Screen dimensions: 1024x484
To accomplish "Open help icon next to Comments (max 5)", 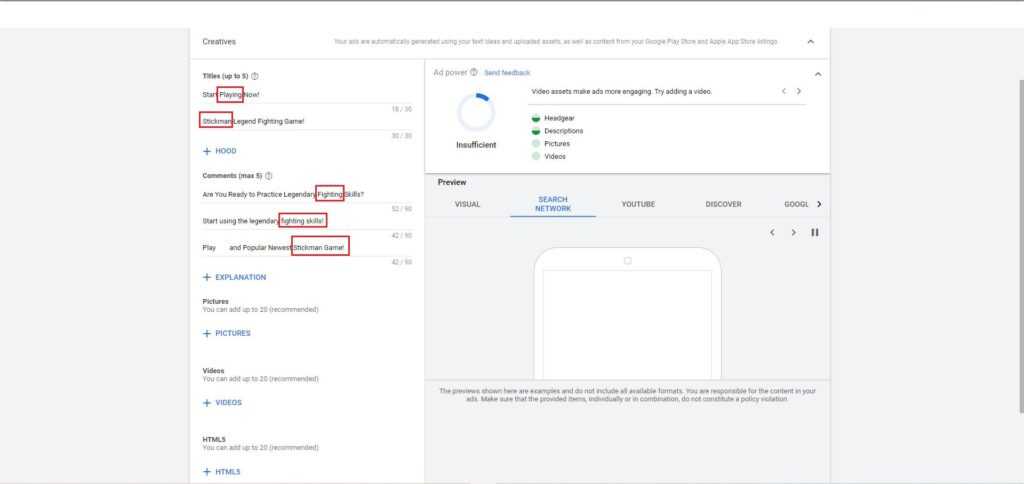I will coord(268,176).
